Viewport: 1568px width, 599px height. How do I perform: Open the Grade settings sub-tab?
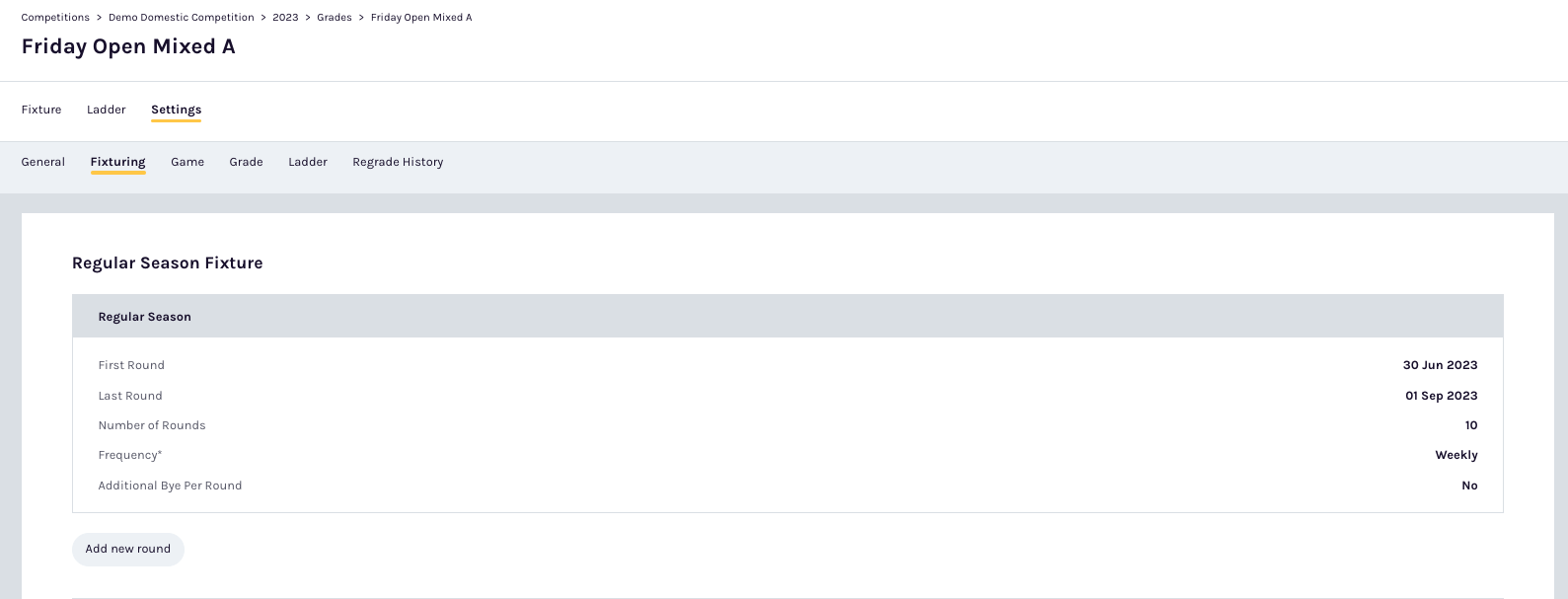pyautogui.click(x=246, y=162)
